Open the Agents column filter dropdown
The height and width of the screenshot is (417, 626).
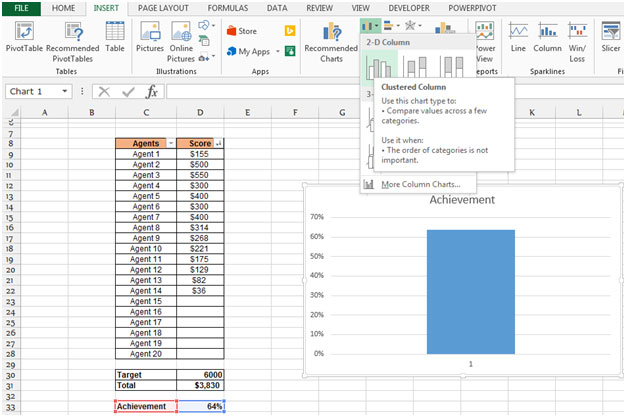pyautogui.click(x=171, y=143)
